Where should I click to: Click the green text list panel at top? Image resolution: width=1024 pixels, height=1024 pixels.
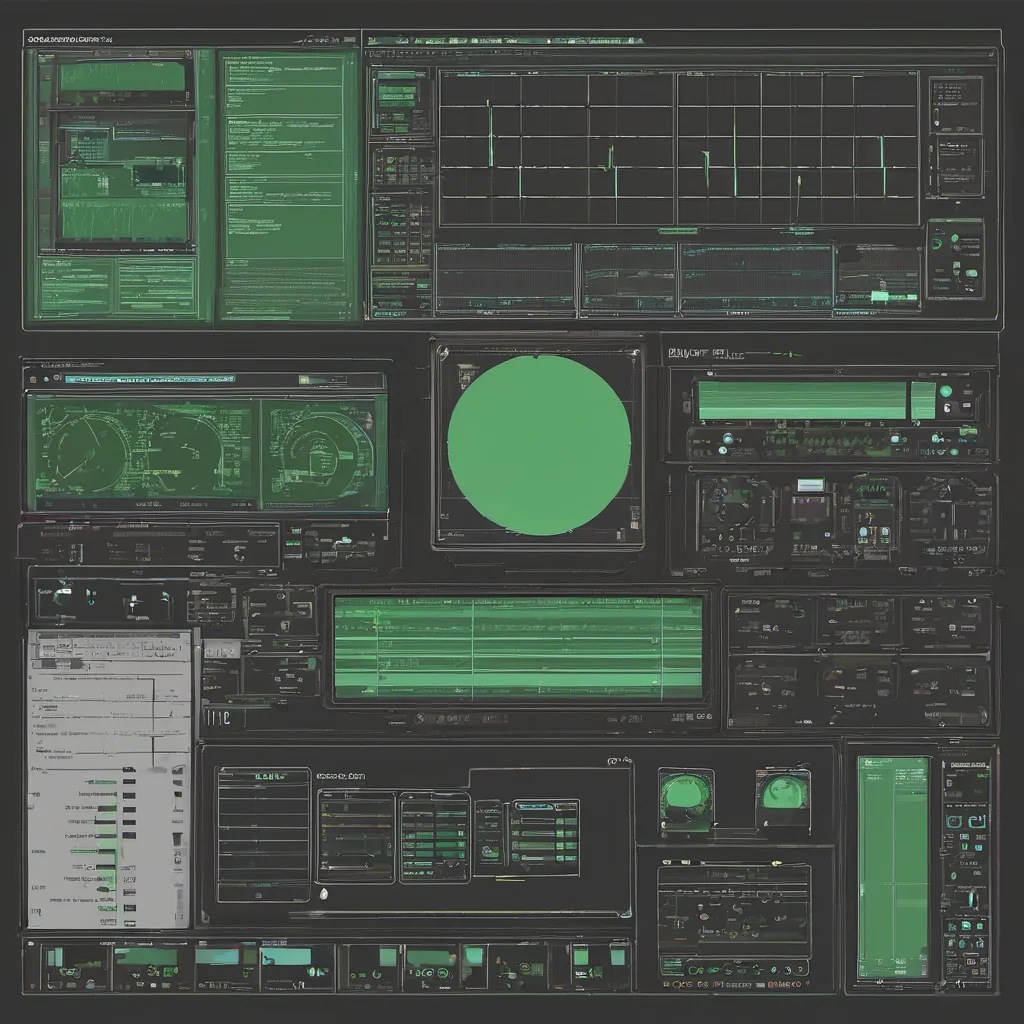coord(288,185)
